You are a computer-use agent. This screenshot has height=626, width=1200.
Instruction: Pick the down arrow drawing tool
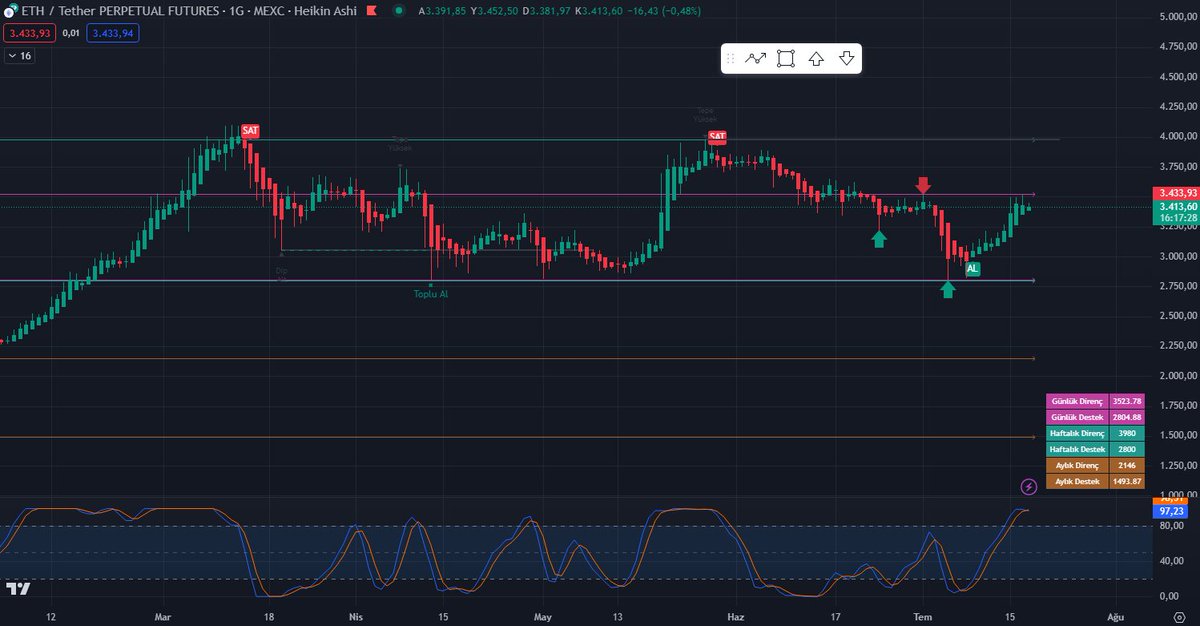click(847, 59)
